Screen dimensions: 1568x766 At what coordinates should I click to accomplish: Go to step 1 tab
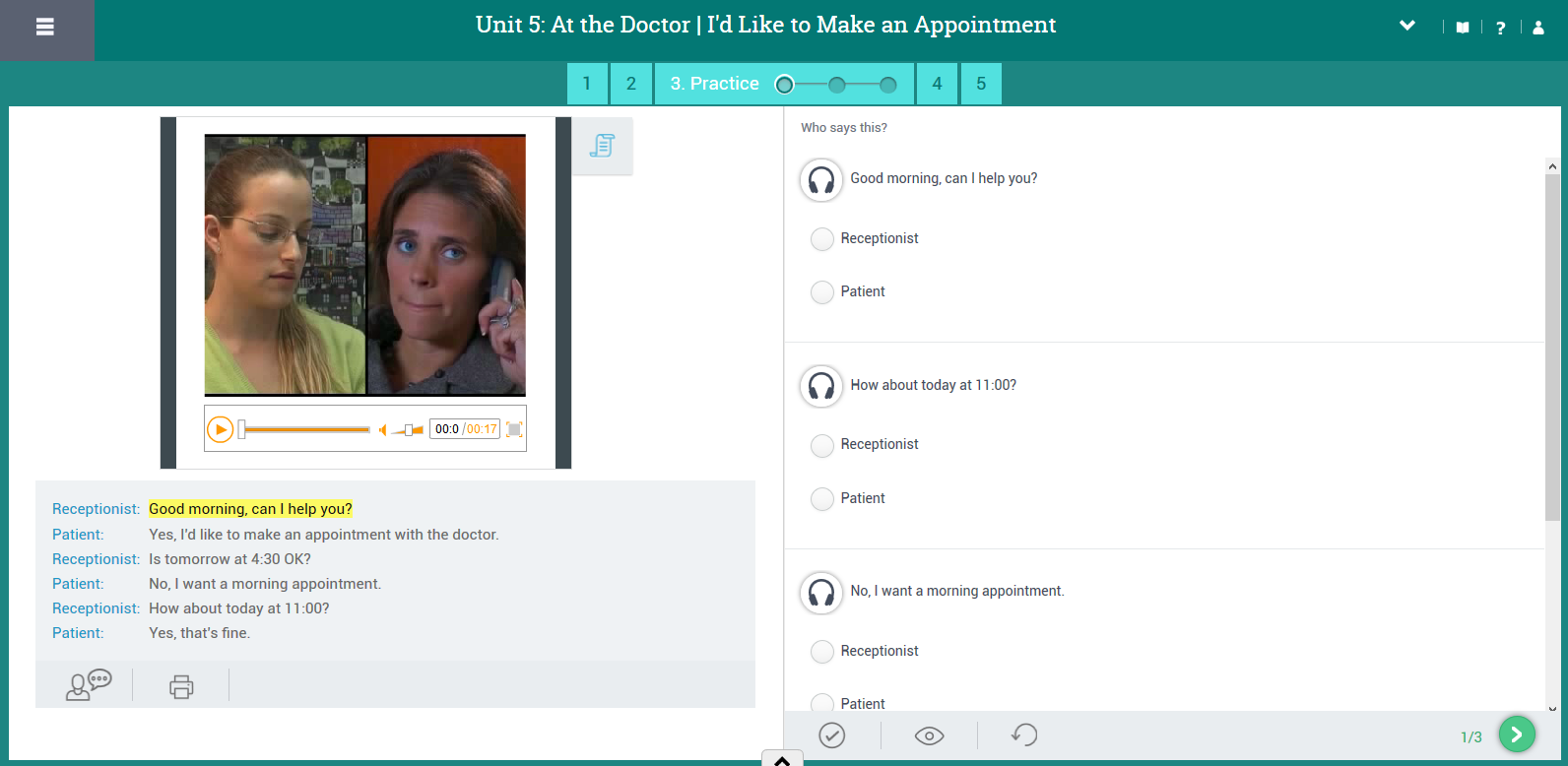(x=587, y=84)
